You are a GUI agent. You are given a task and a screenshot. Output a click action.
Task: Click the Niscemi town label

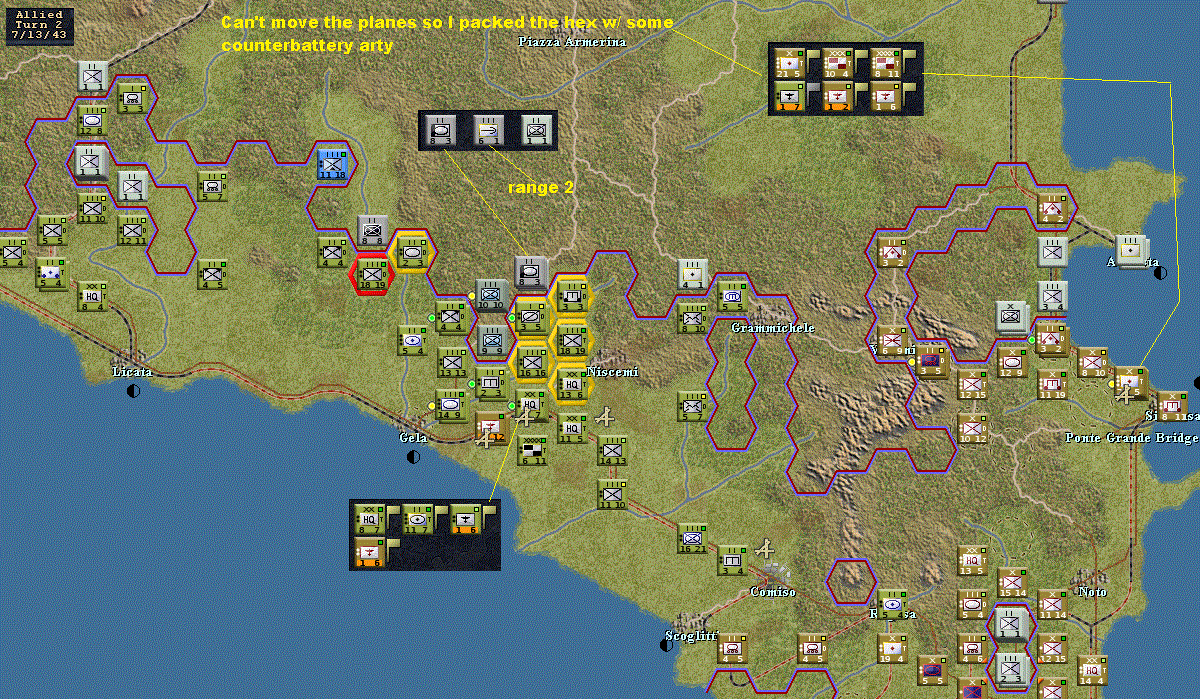click(613, 372)
